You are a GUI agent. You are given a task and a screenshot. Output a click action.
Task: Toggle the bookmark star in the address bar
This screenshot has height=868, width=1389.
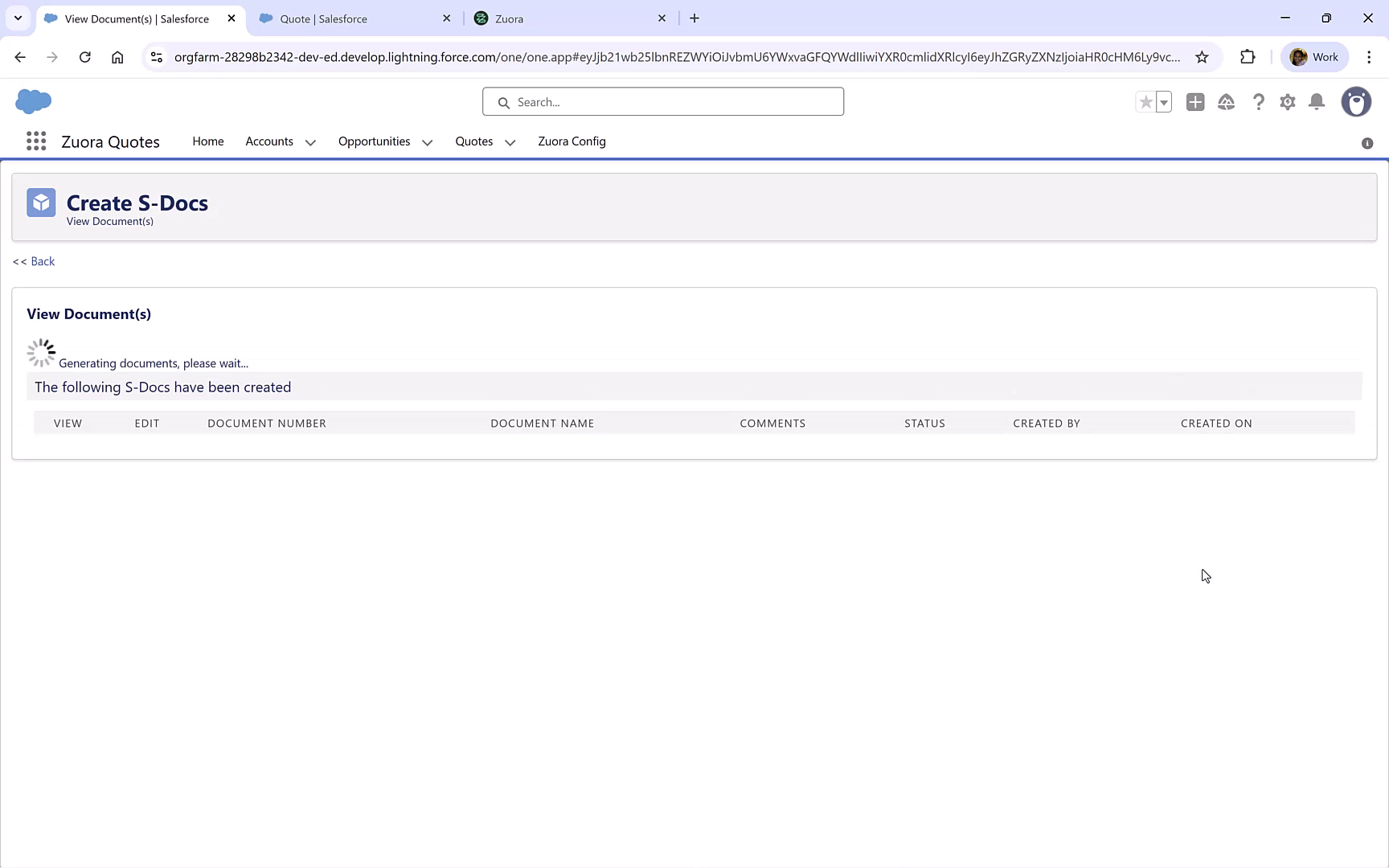(x=1202, y=57)
